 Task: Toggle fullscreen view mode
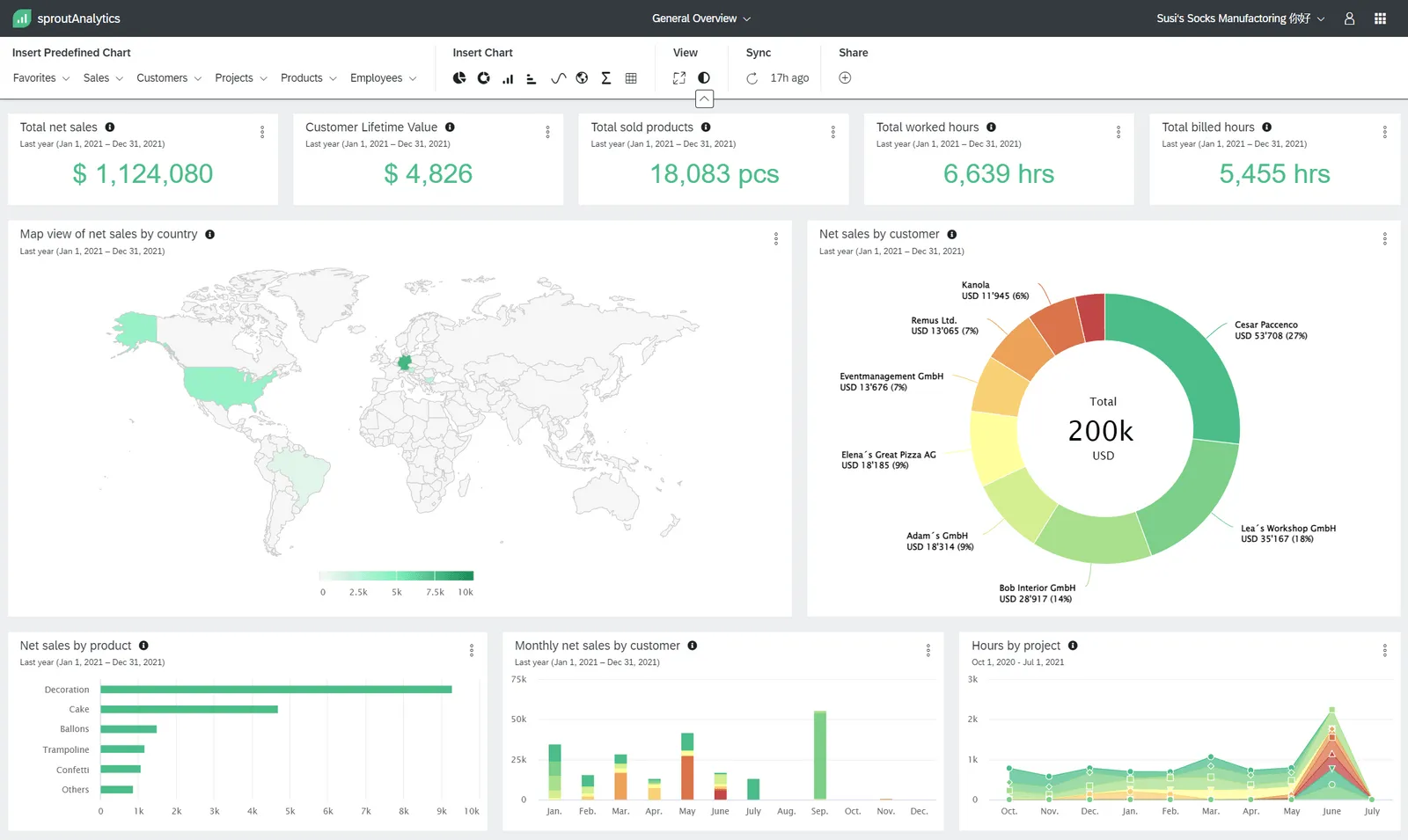[678, 77]
